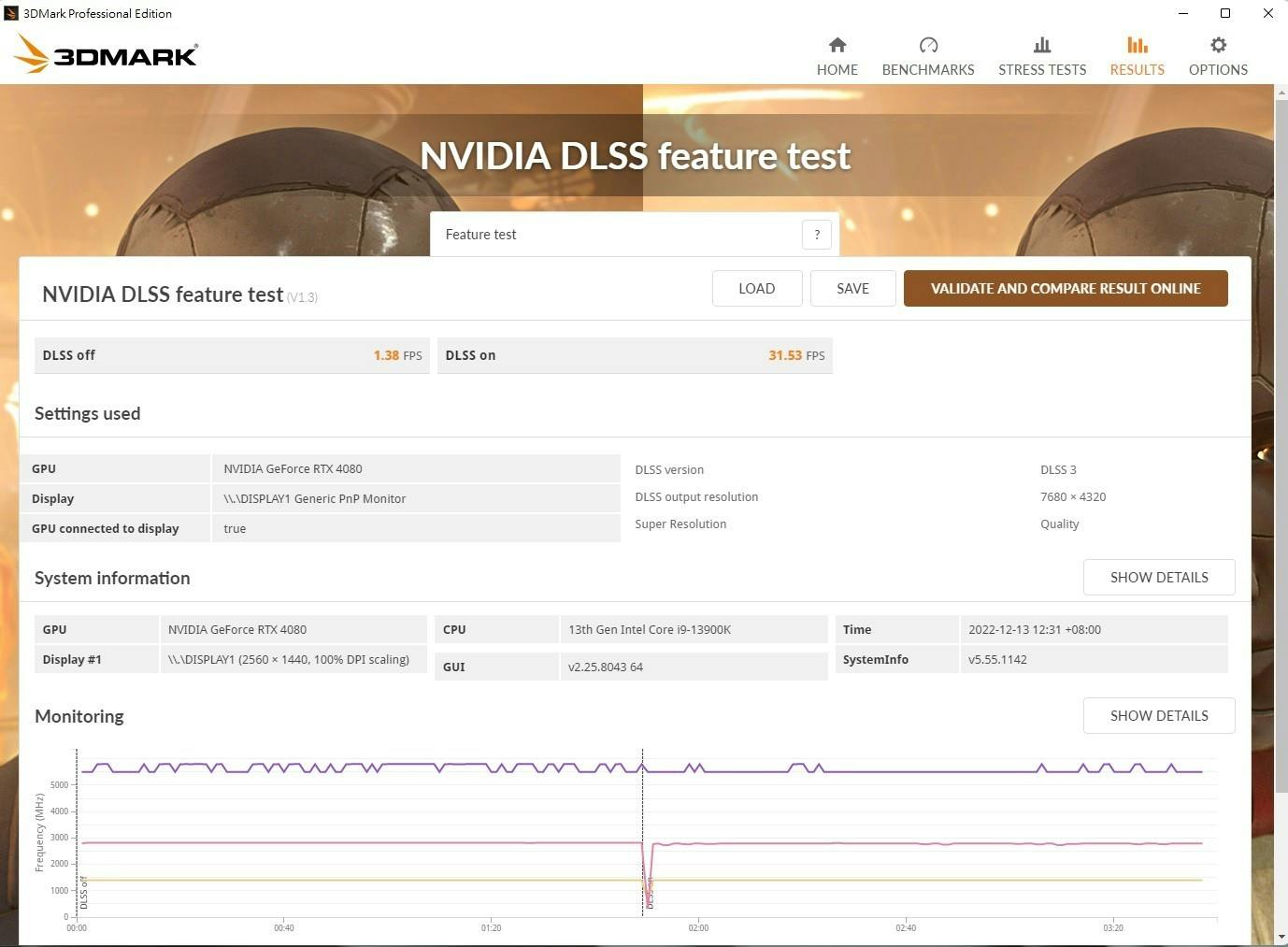
Task: Close the 3DMark window
Action: pos(1267,13)
